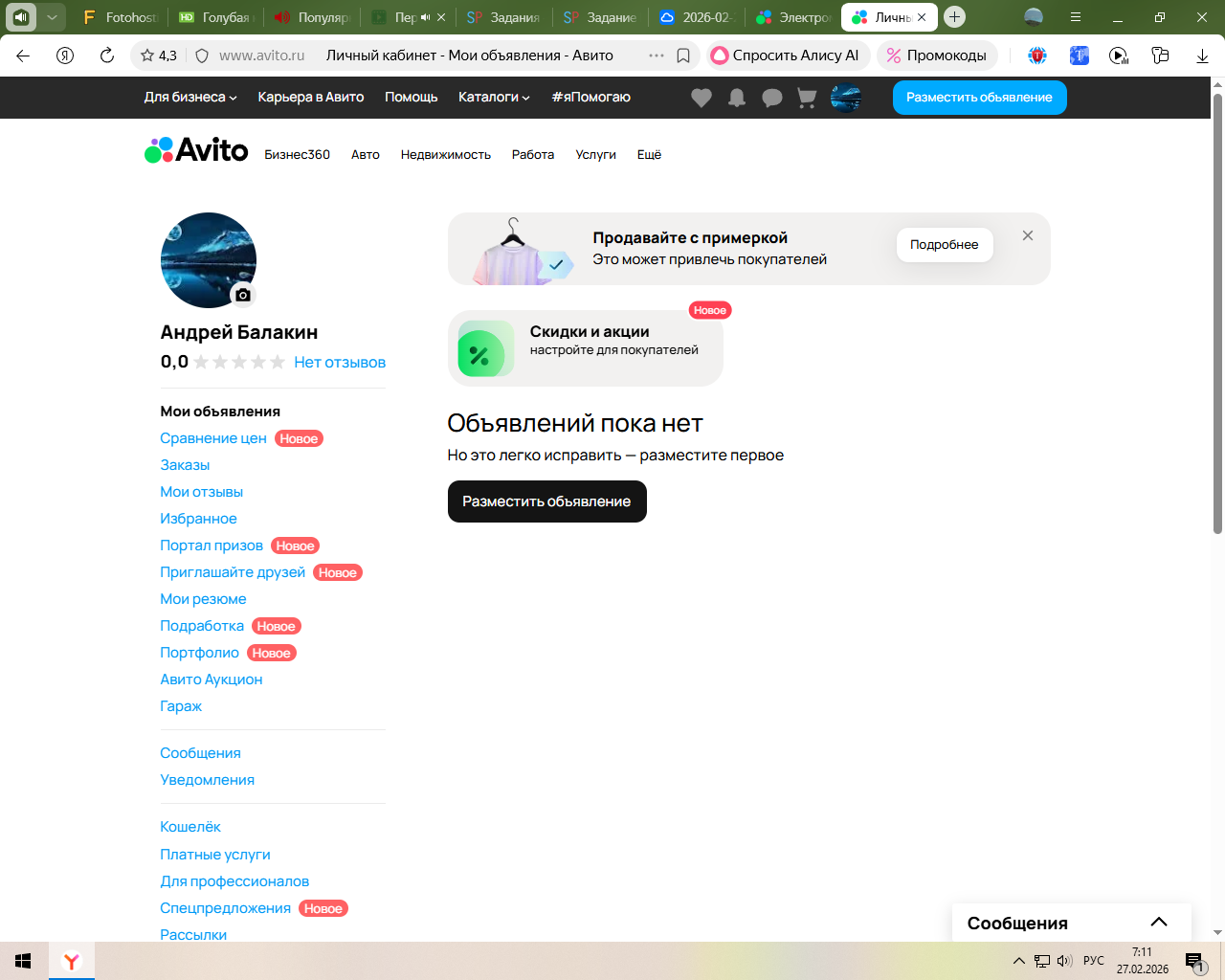Open the Избранное sidebar link

198,519
